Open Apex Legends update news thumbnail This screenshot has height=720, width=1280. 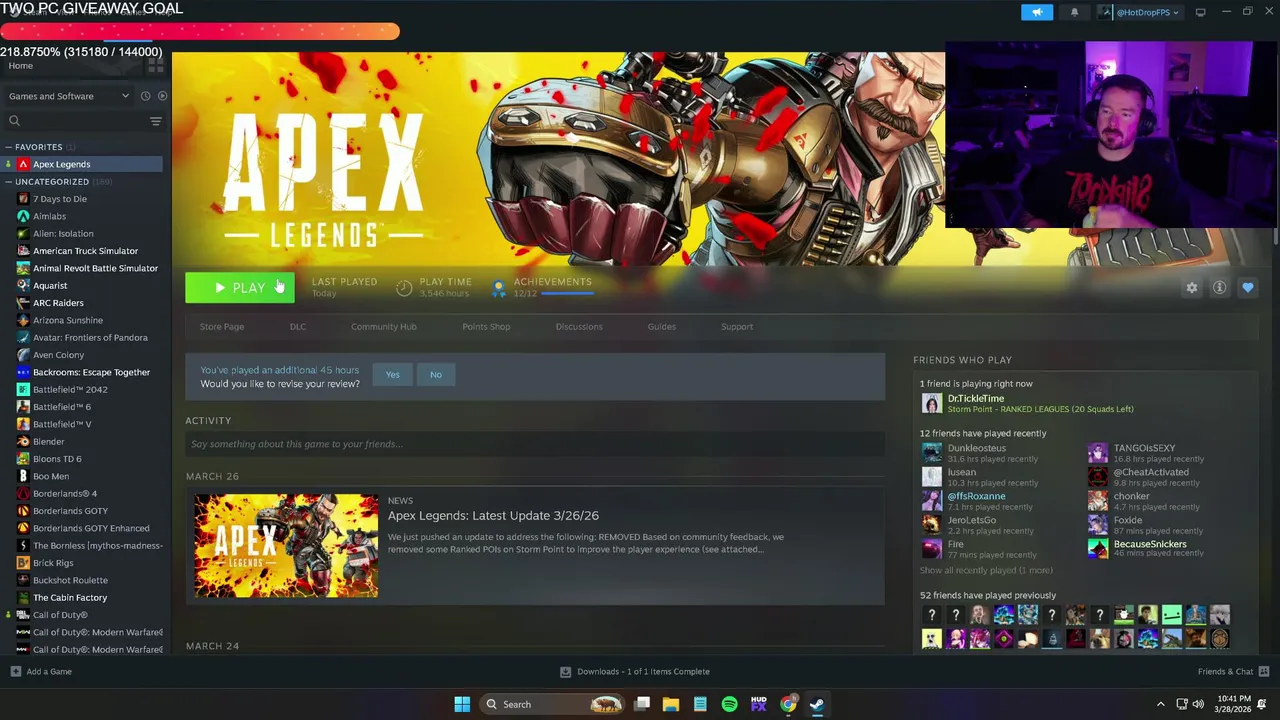tap(286, 546)
